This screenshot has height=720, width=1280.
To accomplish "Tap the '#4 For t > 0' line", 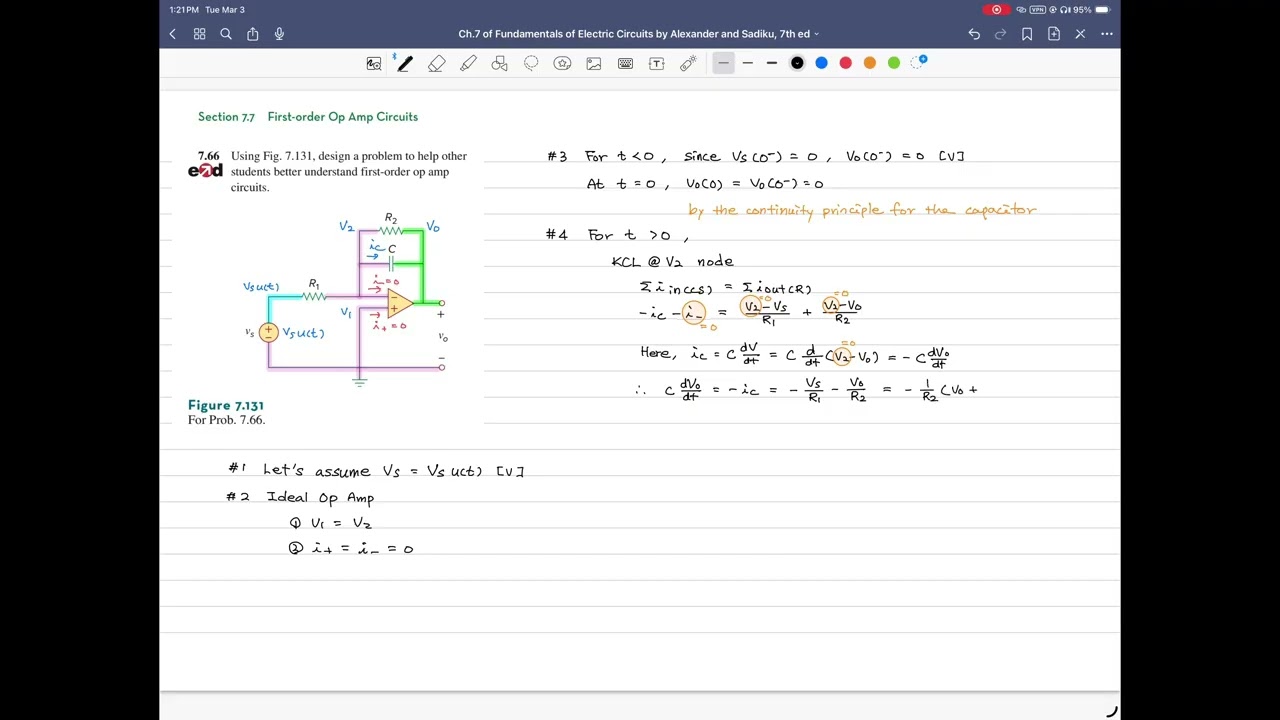I will click(617, 235).
